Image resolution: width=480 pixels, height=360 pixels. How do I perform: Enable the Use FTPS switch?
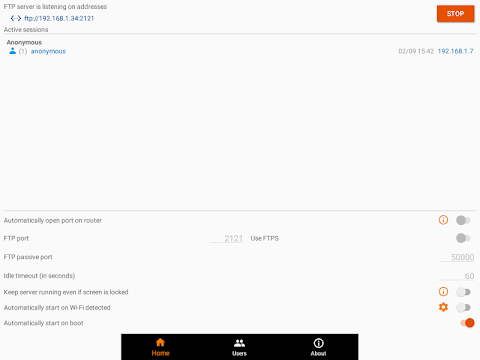click(463, 238)
